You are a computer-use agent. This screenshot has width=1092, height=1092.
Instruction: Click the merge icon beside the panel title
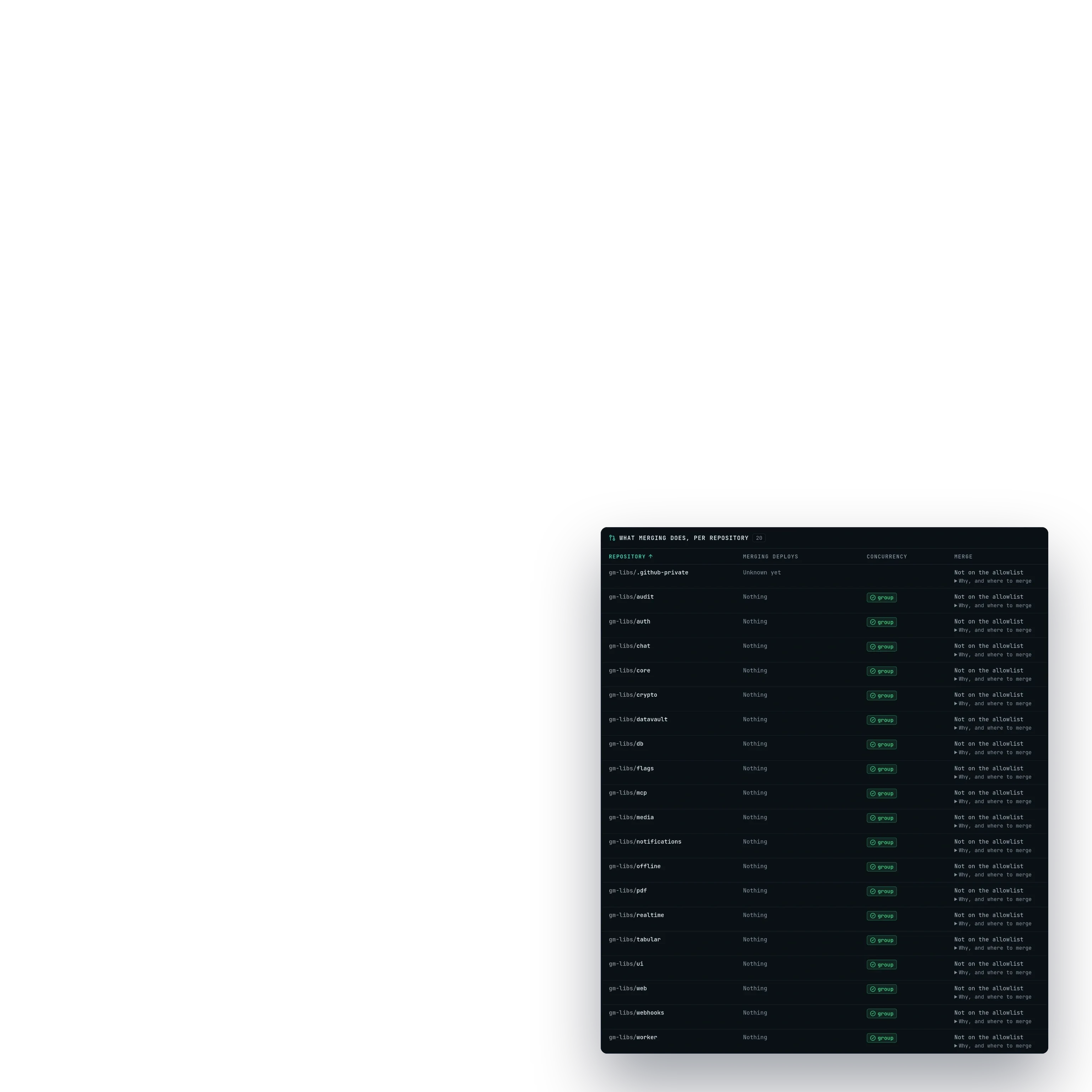coord(612,538)
